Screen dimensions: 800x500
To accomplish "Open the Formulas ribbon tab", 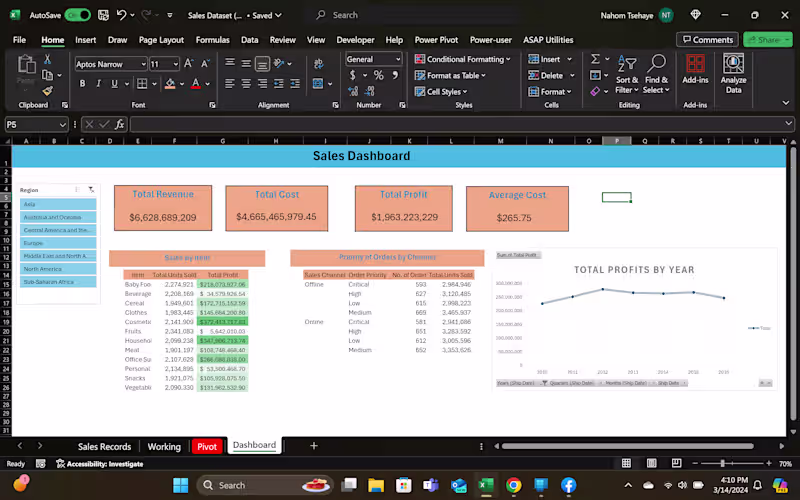I will pyautogui.click(x=212, y=40).
